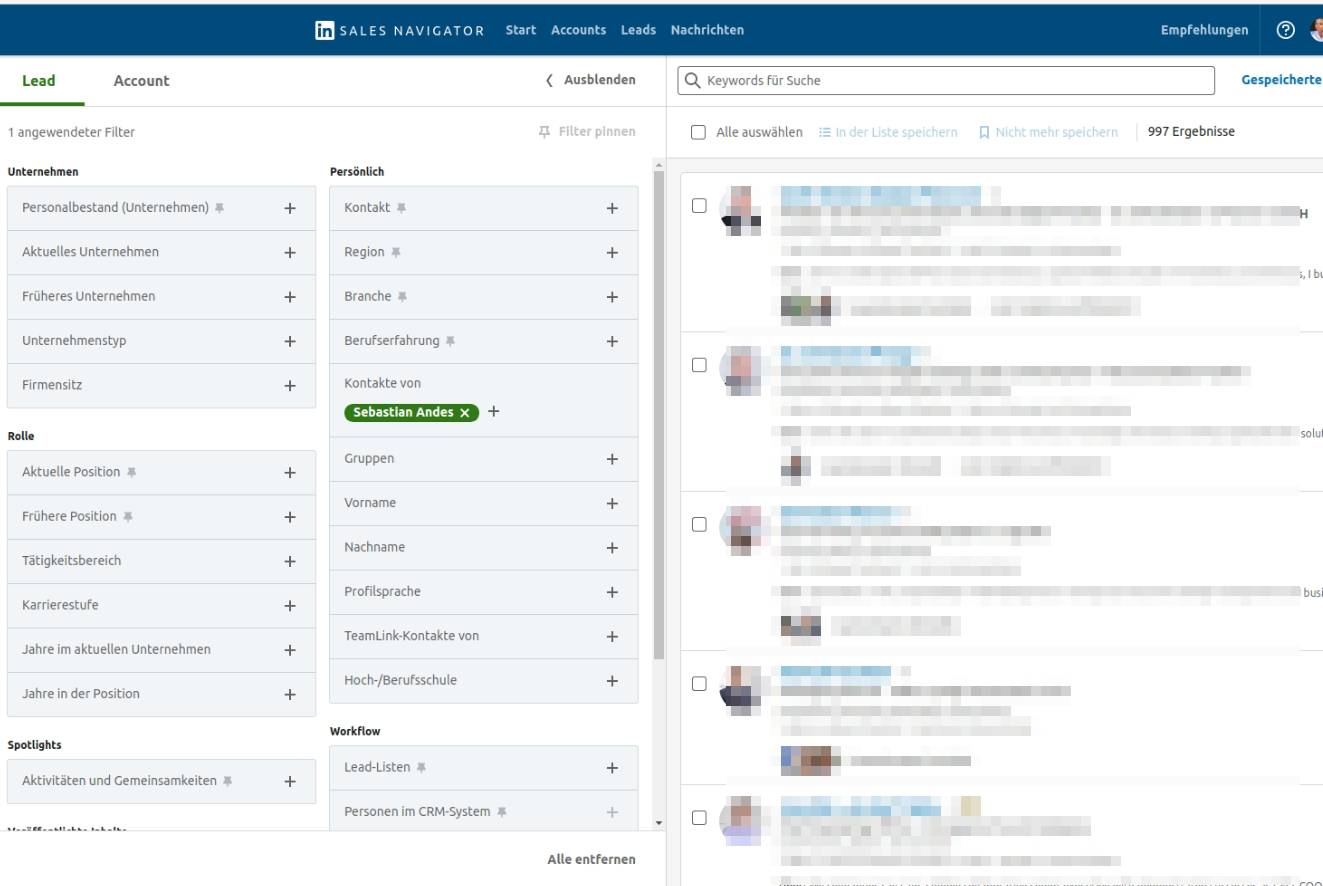This screenshot has width=1323, height=886.
Task: Expand the Karrierestufe filter
Action: [290, 606]
